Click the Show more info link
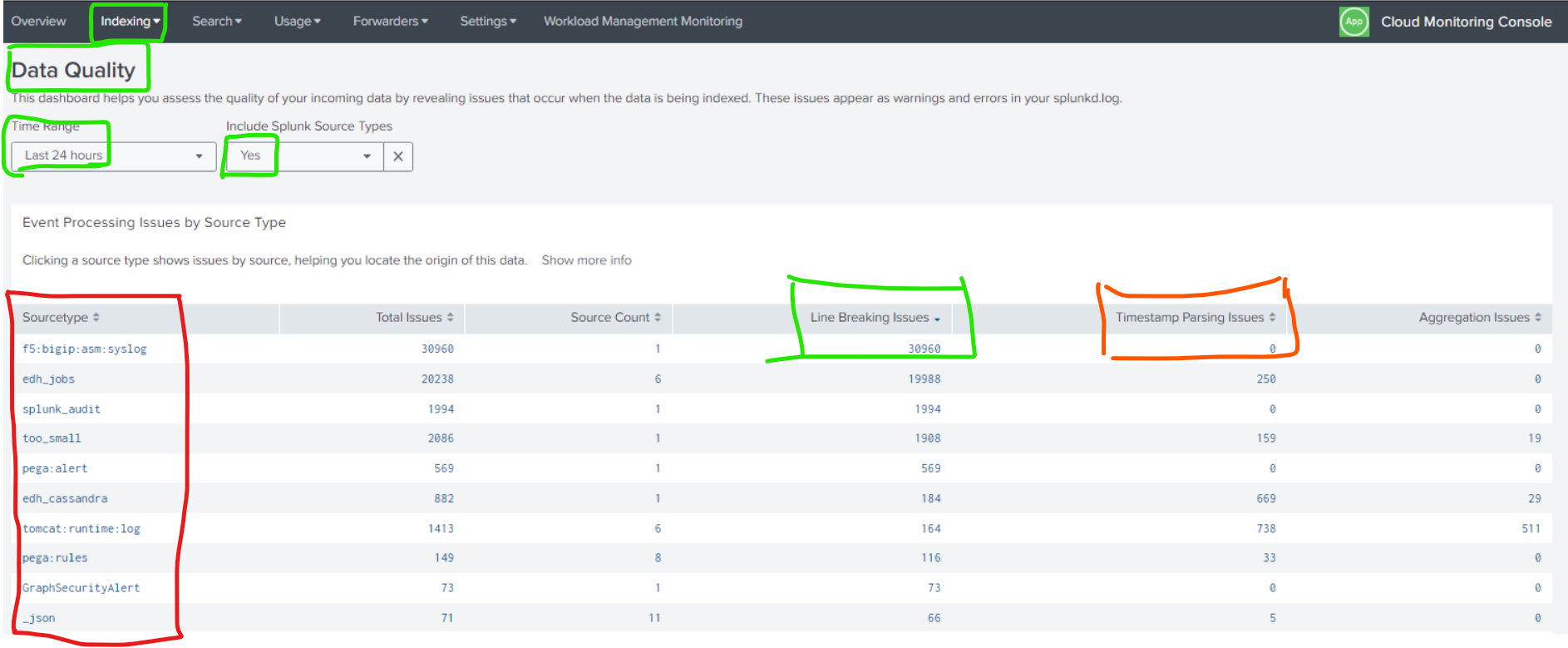 click(x=586, y=260)
